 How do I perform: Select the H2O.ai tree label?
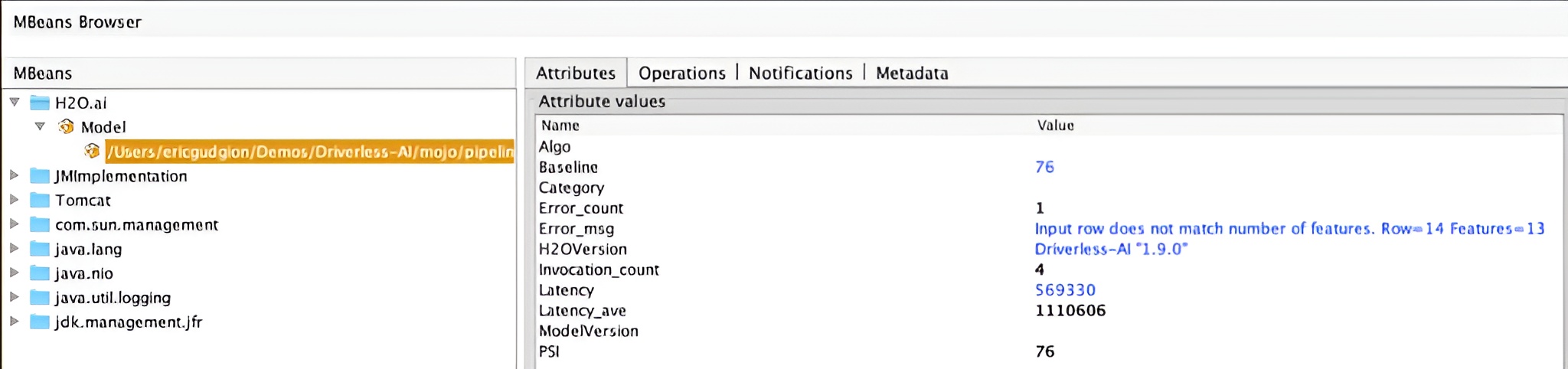(x=80, y=103)
